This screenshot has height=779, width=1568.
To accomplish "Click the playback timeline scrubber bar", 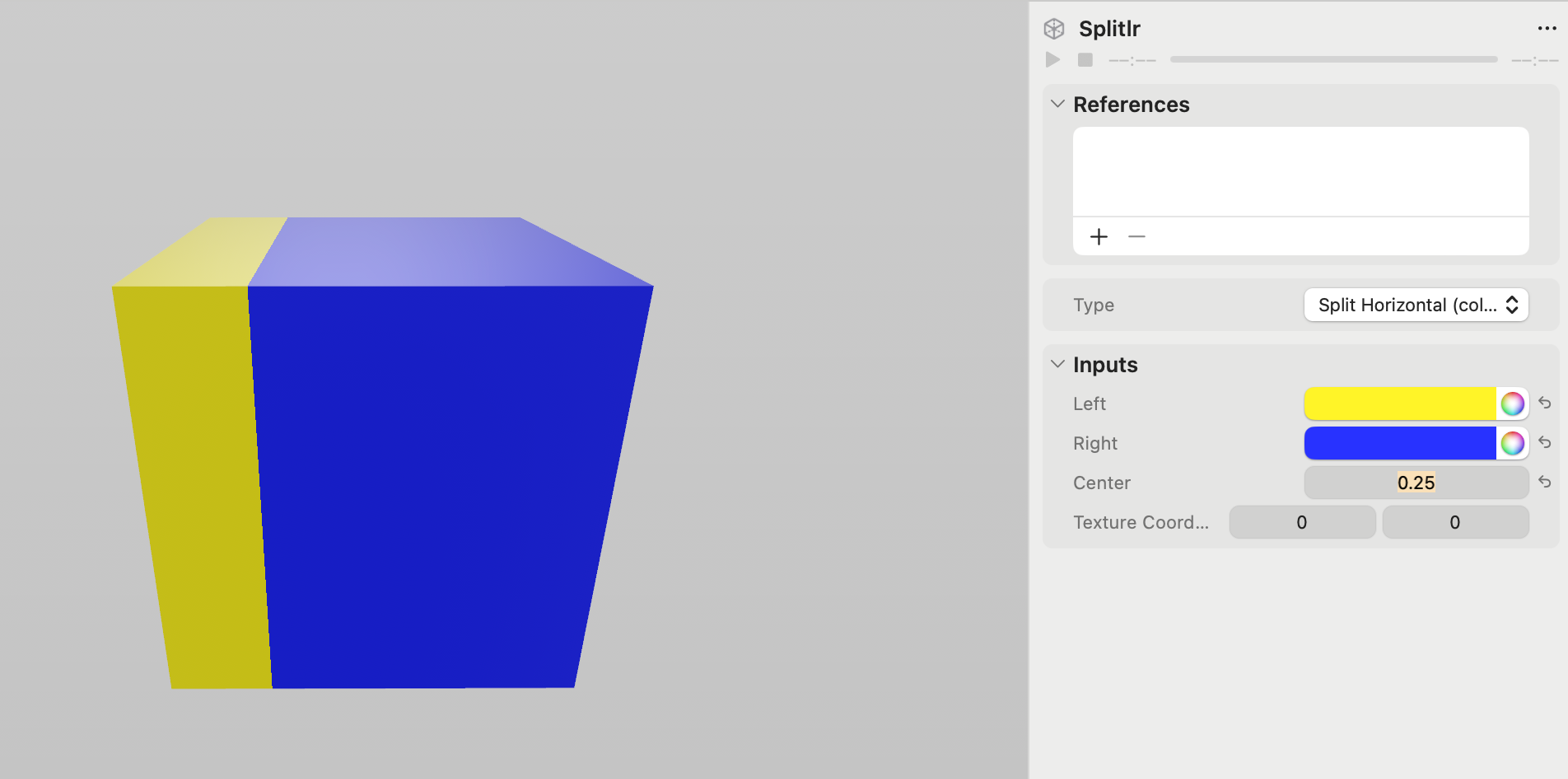I will coord(1333,59).
